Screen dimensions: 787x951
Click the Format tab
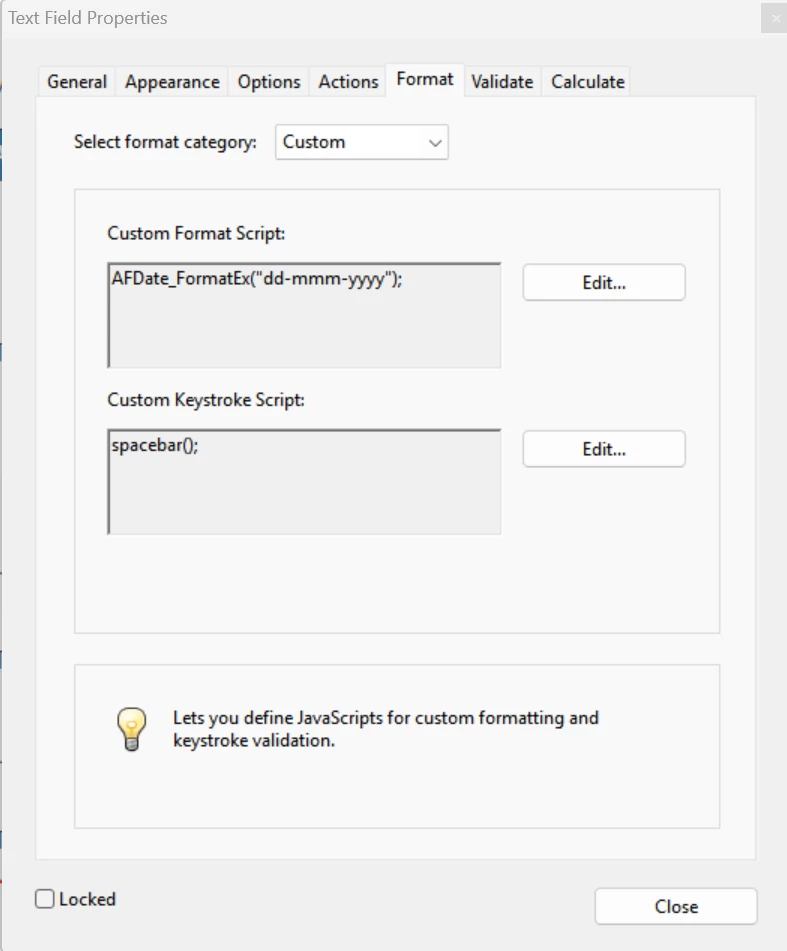tap(425, 79)
